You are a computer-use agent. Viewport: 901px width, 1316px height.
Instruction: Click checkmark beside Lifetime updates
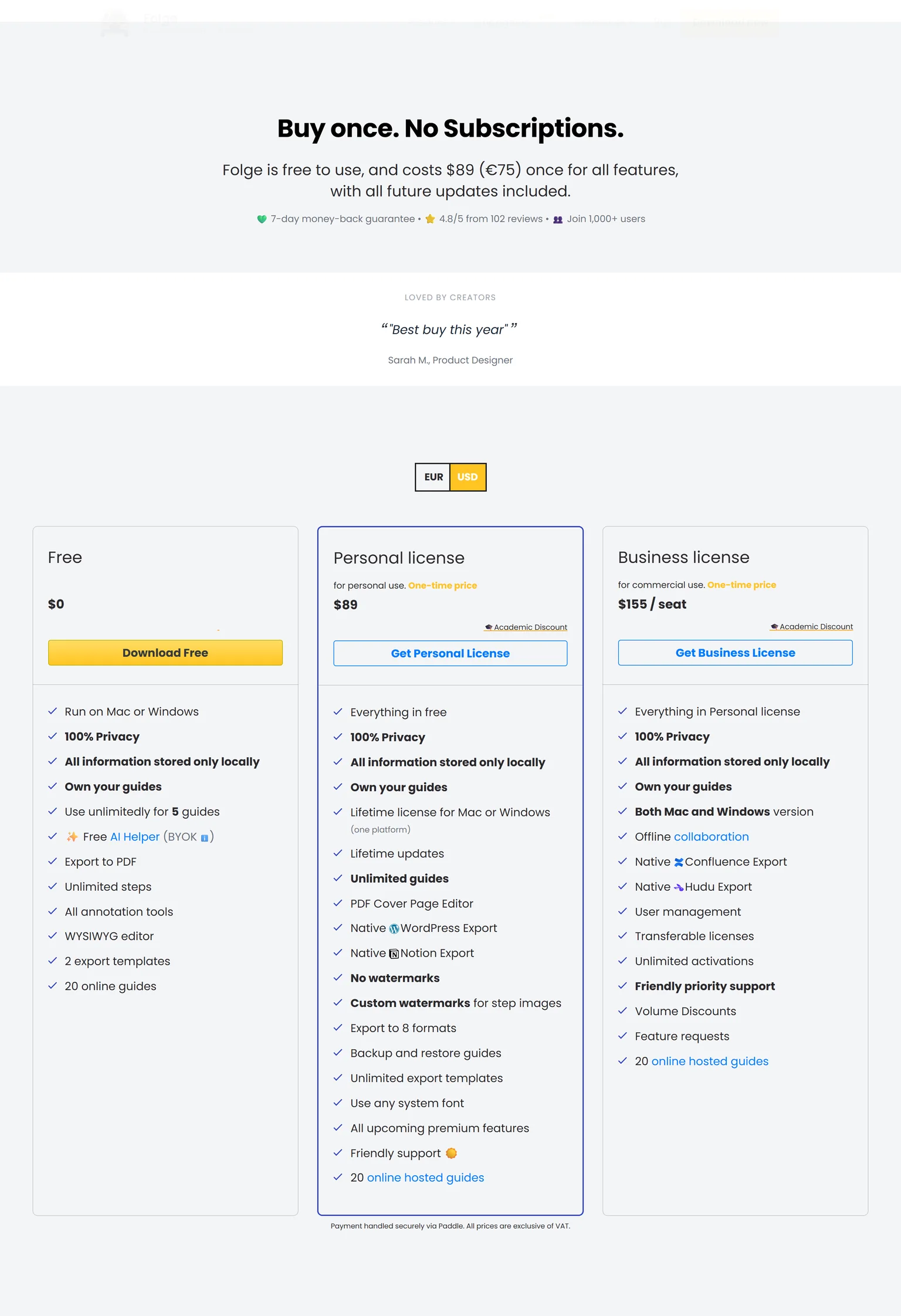338,853
